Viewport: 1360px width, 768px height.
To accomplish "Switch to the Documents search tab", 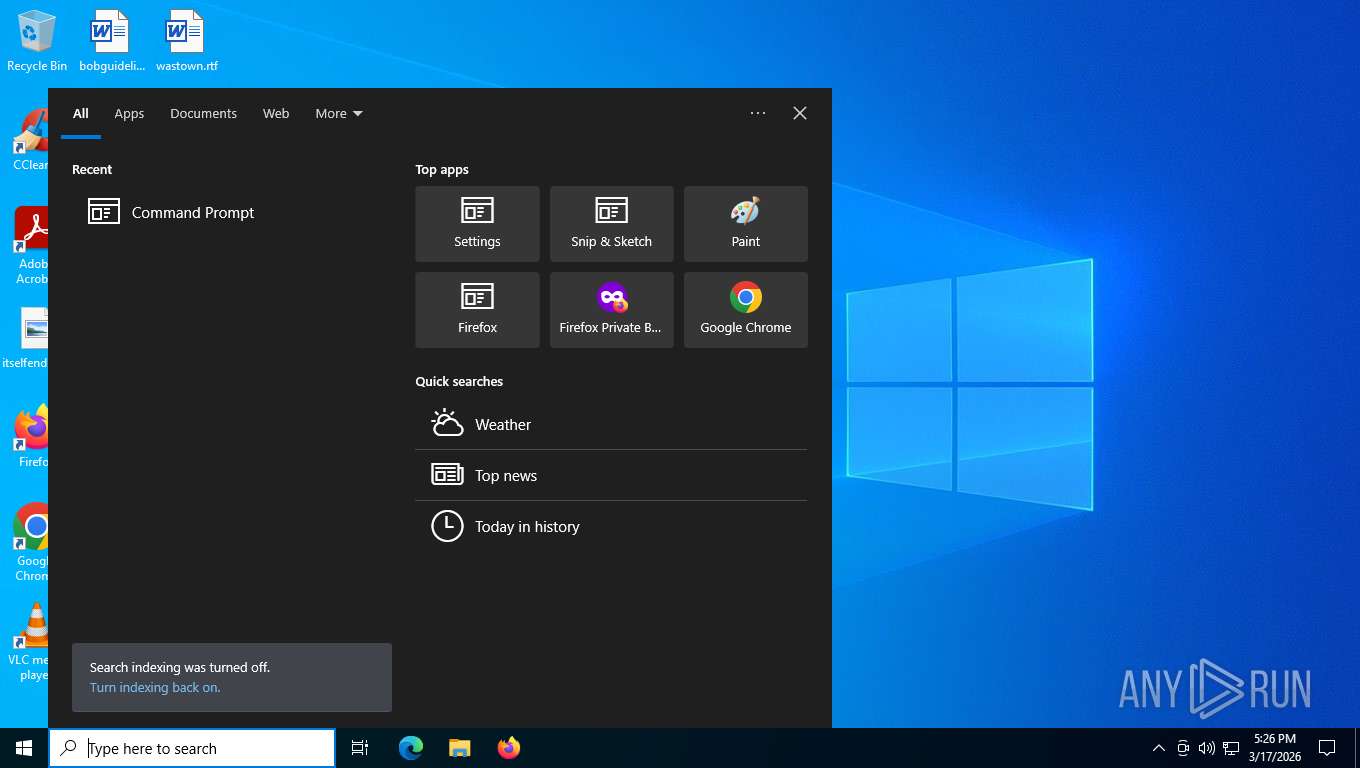I will click(203, 113).
